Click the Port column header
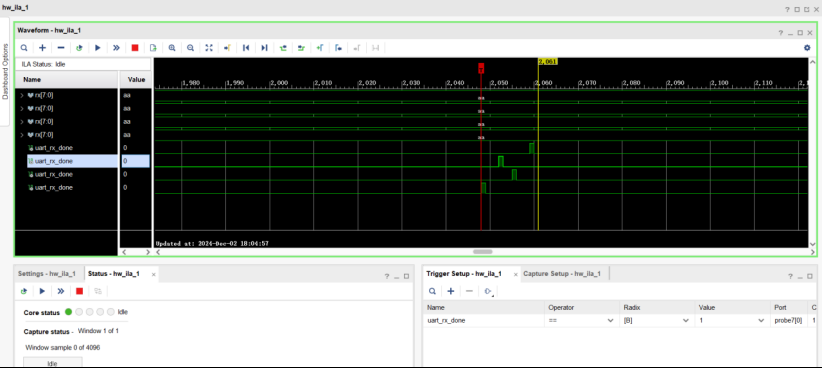The width and height of the screenshot is (822, 368). point(789,307)
